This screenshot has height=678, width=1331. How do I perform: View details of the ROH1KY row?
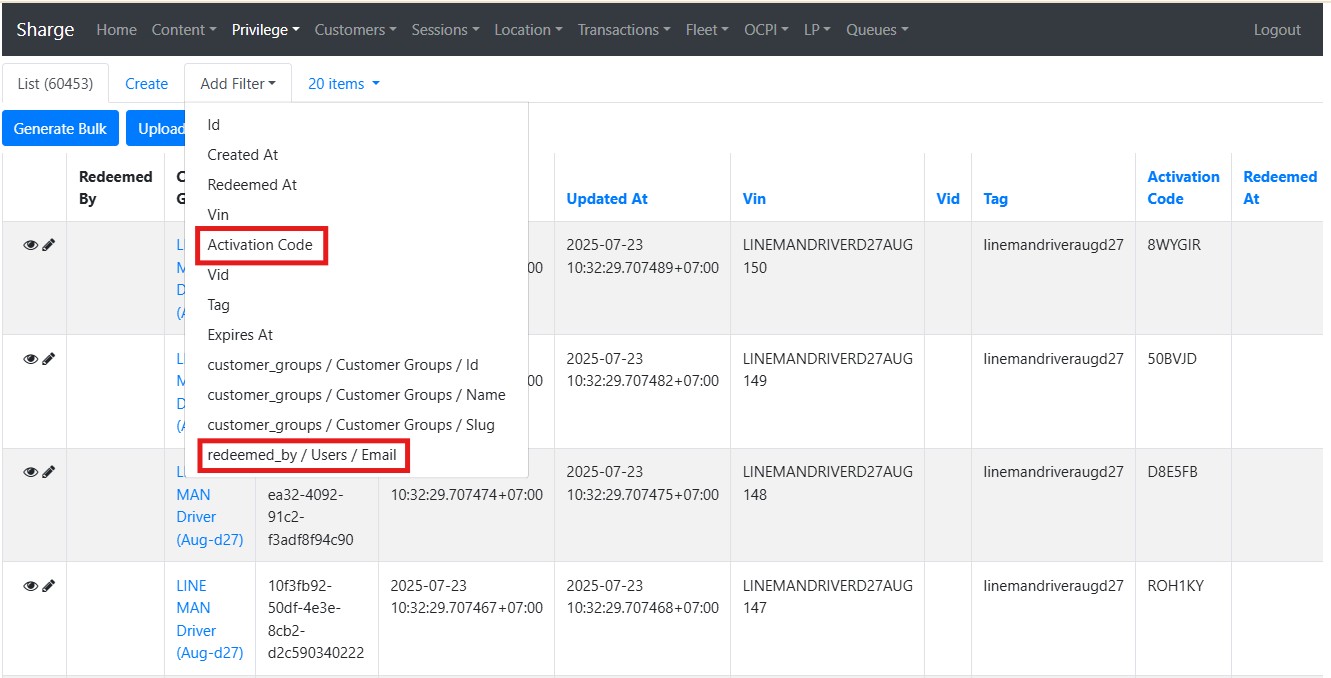click(x=30, y=586)
